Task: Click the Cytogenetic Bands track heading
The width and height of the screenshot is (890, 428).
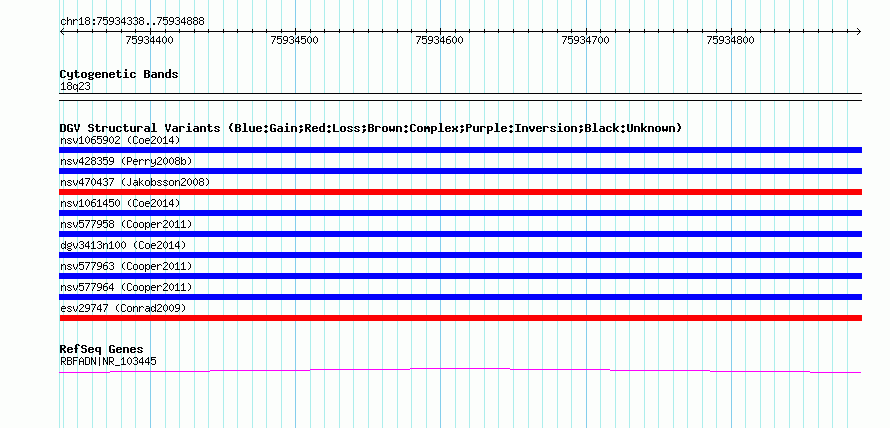Action: click(119, 74)
